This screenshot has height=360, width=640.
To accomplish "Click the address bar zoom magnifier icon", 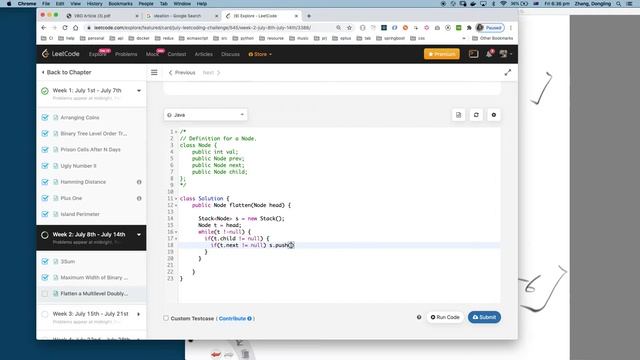I will pyautogui.click(x=338, y=28).
